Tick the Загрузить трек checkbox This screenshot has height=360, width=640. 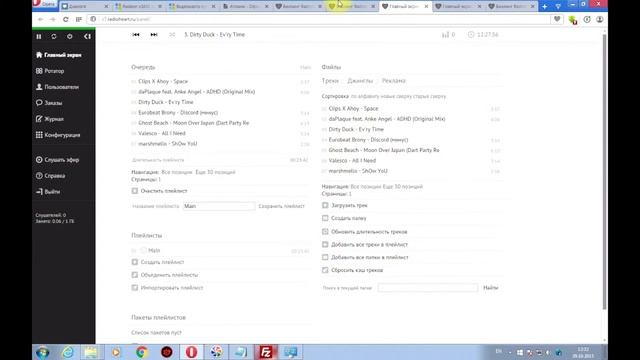[x=325, y=205]
